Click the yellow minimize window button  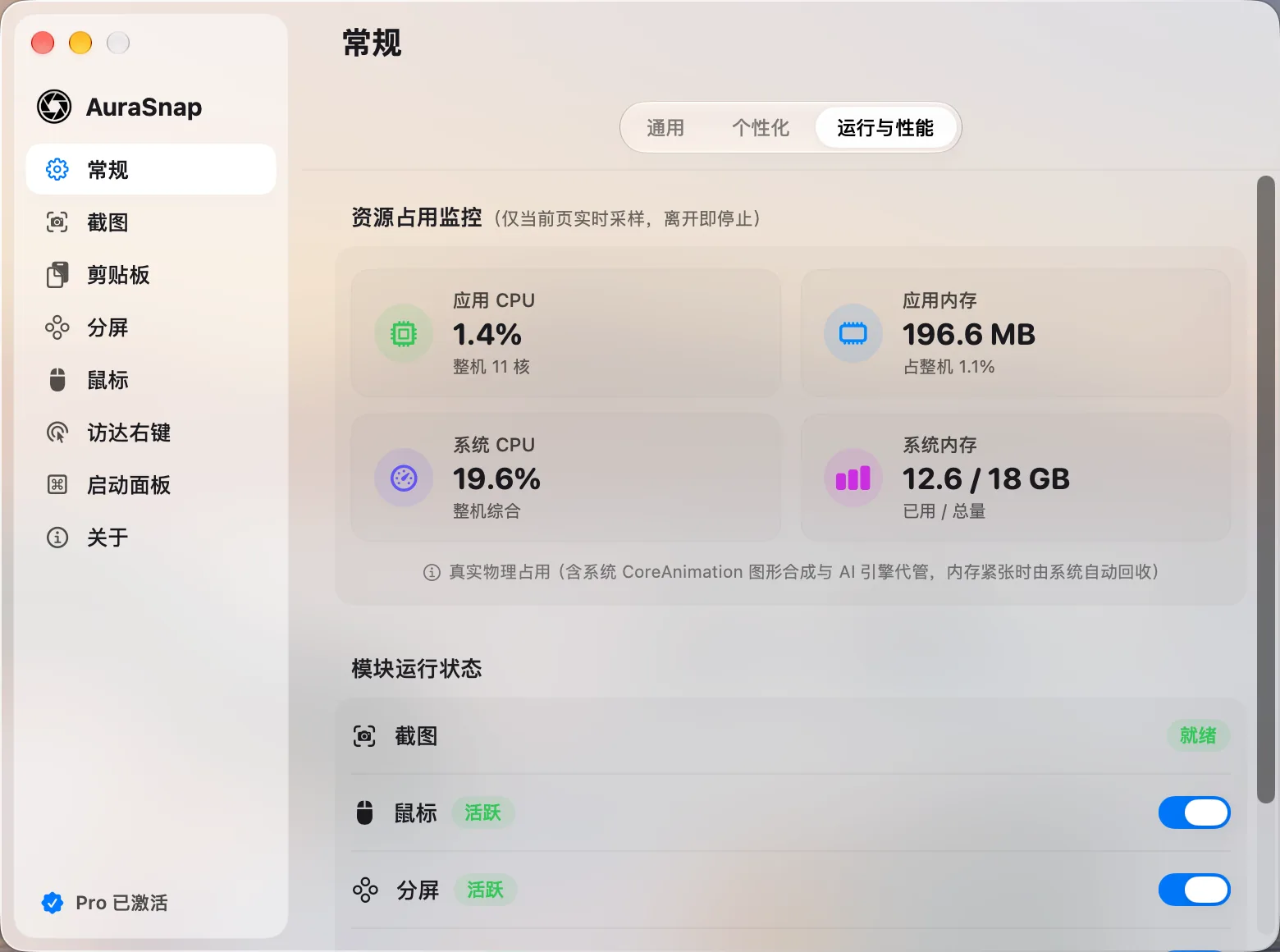click(x=80, y=43)
